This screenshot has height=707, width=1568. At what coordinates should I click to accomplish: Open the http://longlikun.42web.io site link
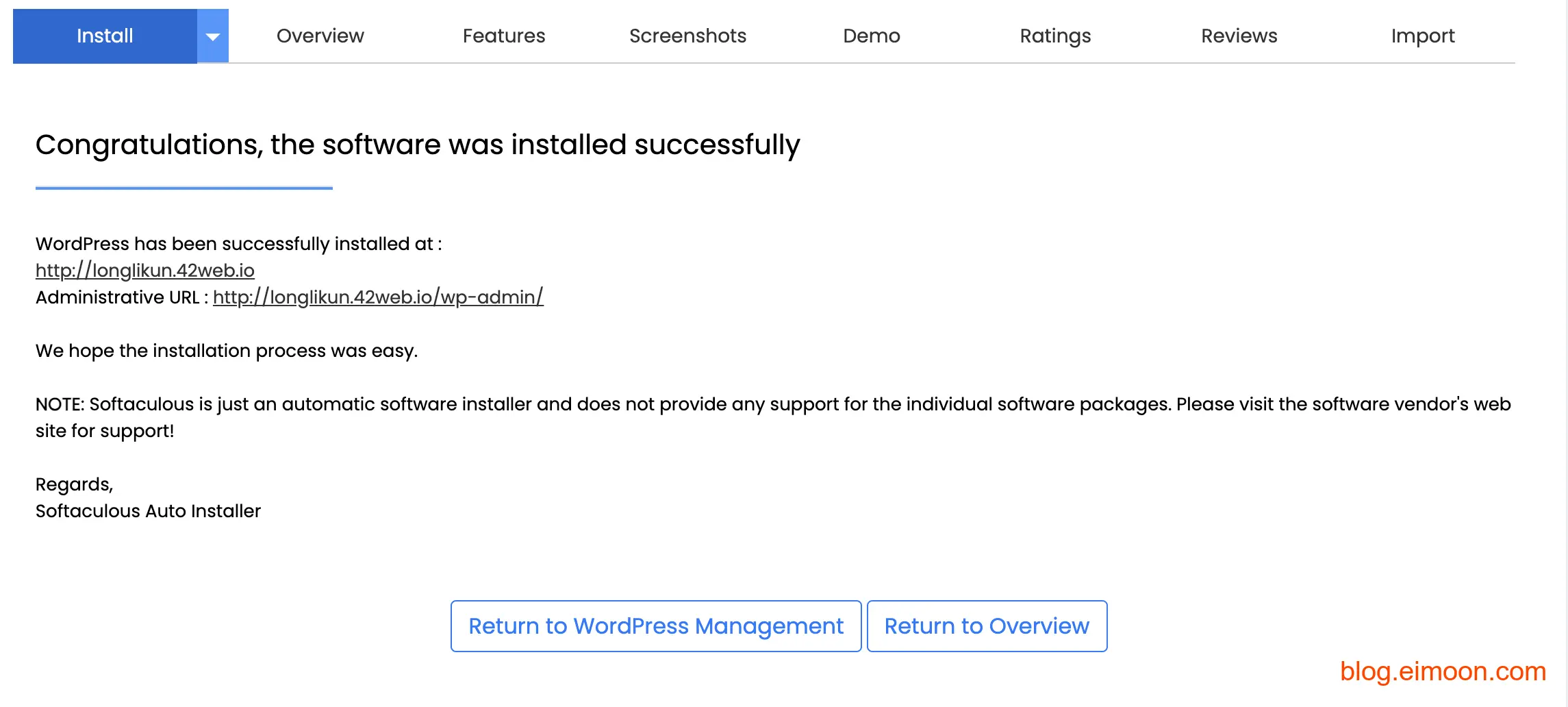pyautogui.click(x=145, y=271)
